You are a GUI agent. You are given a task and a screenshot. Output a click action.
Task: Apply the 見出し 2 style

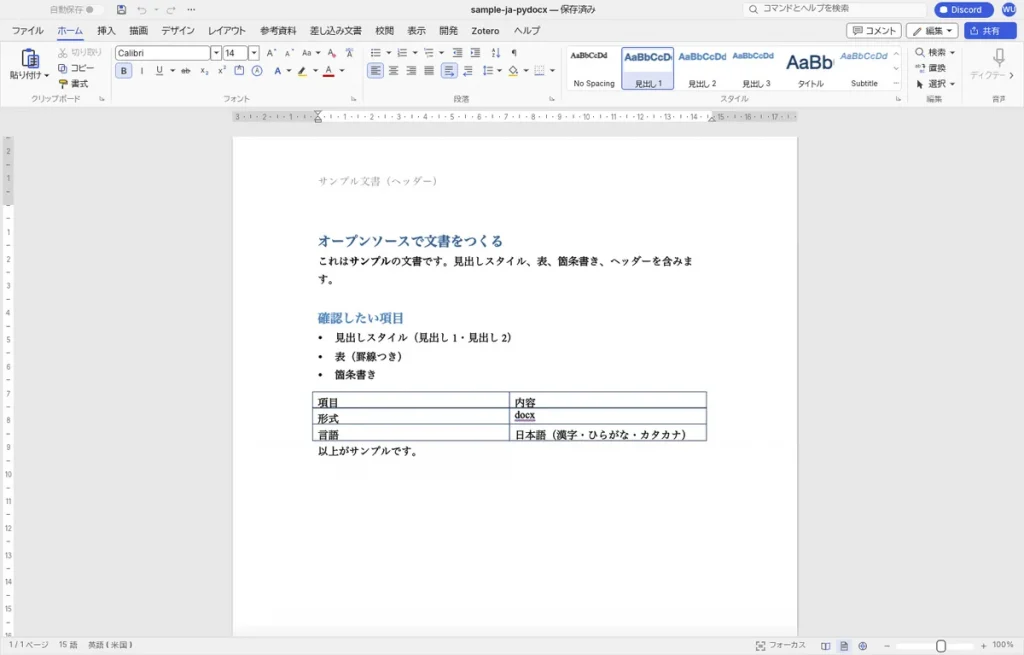click(x=702, y=69)
